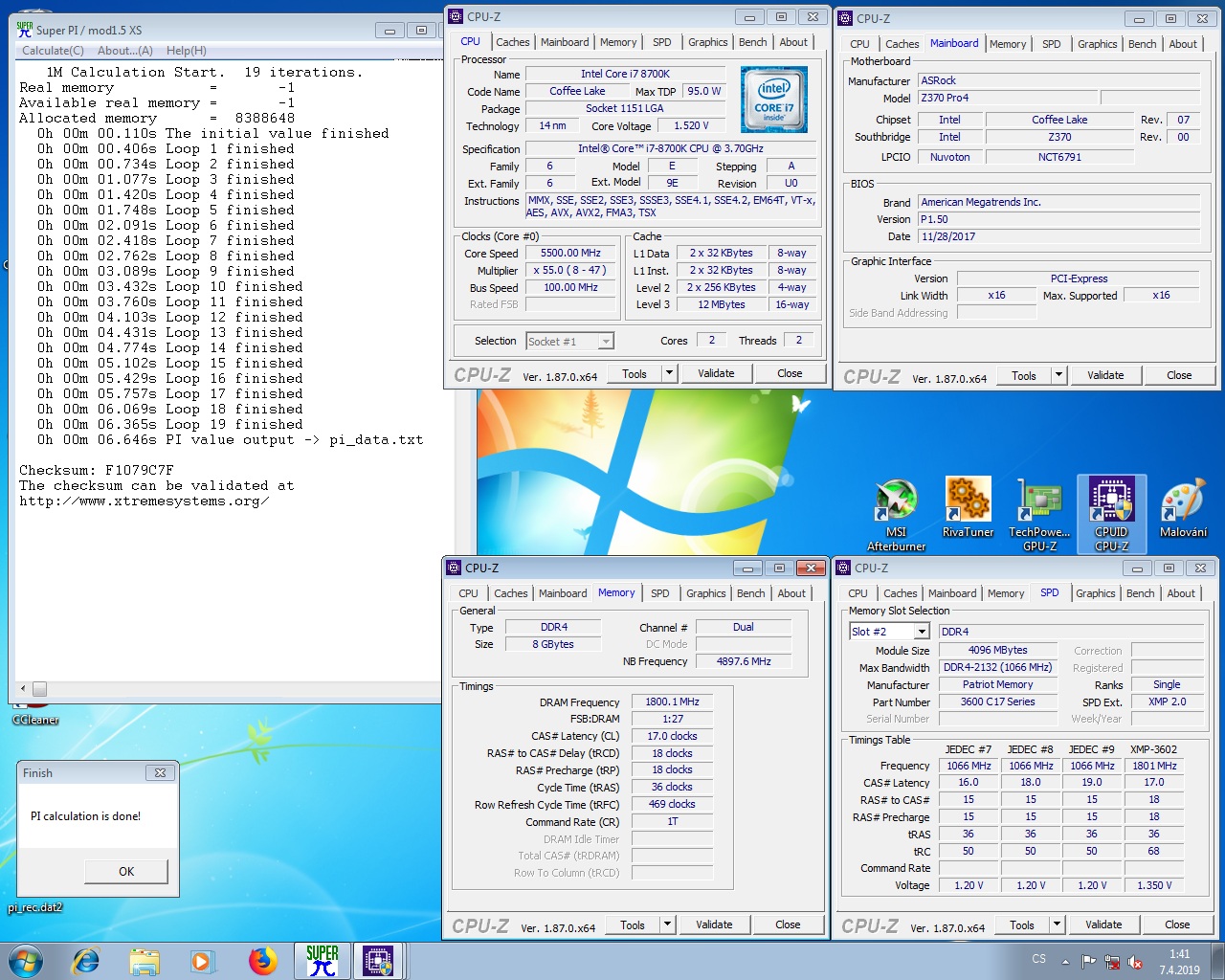Click the muted volume tray icon

(1135, 961)
